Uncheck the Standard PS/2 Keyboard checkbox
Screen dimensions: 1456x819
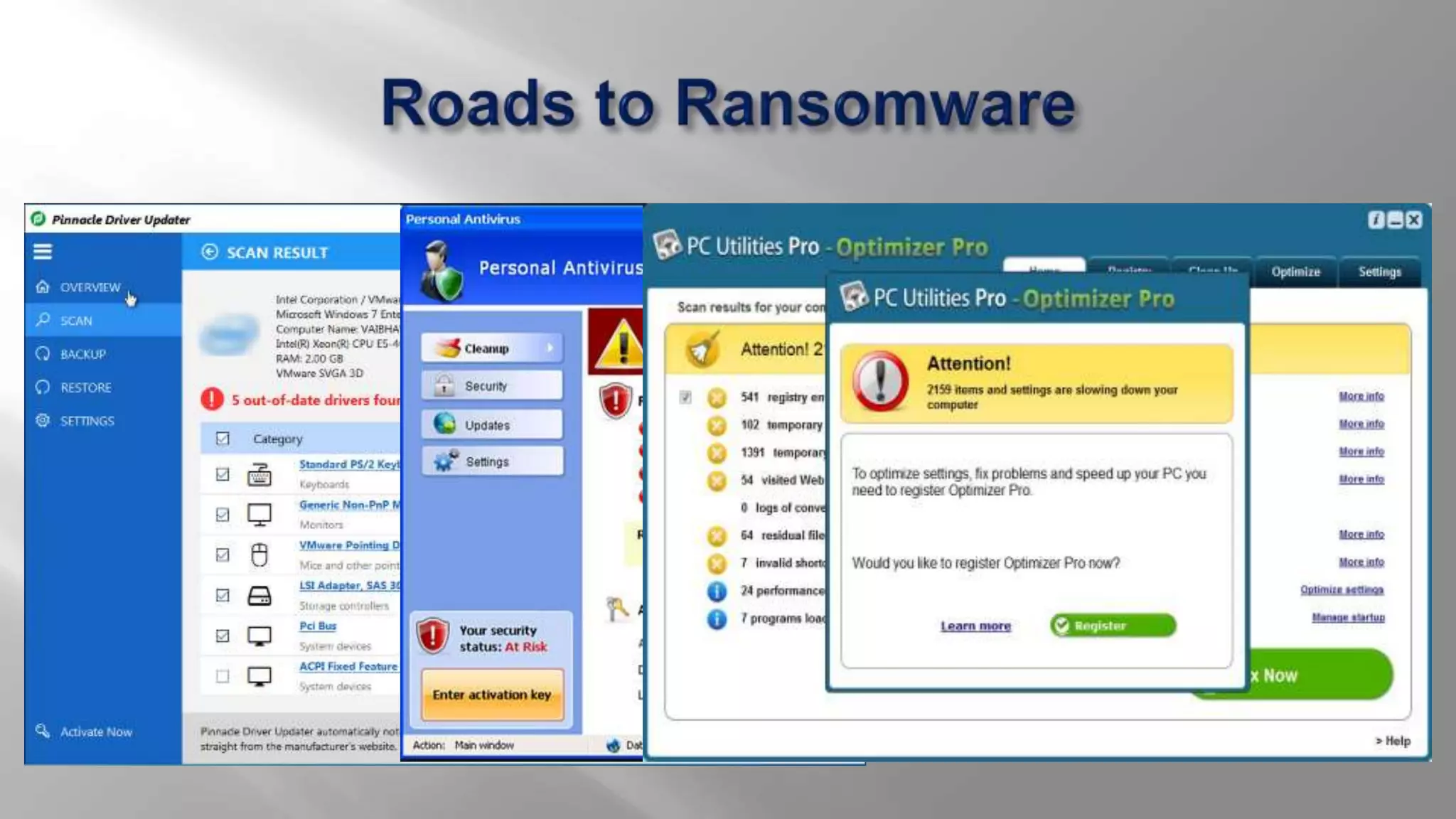(223, 473)
